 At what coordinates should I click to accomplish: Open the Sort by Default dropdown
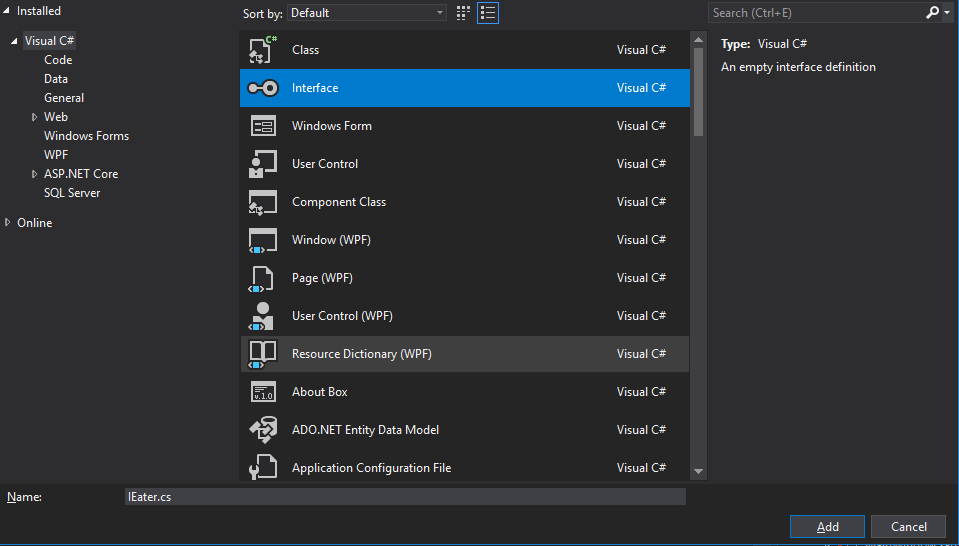pyautogui.click(x=367, y=13)
